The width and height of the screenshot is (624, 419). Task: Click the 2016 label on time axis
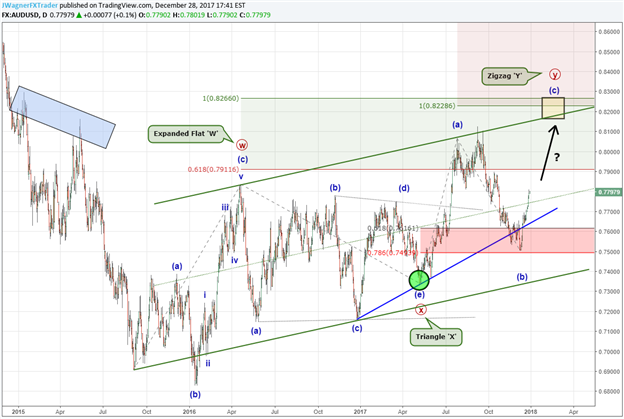pos(189,412)
